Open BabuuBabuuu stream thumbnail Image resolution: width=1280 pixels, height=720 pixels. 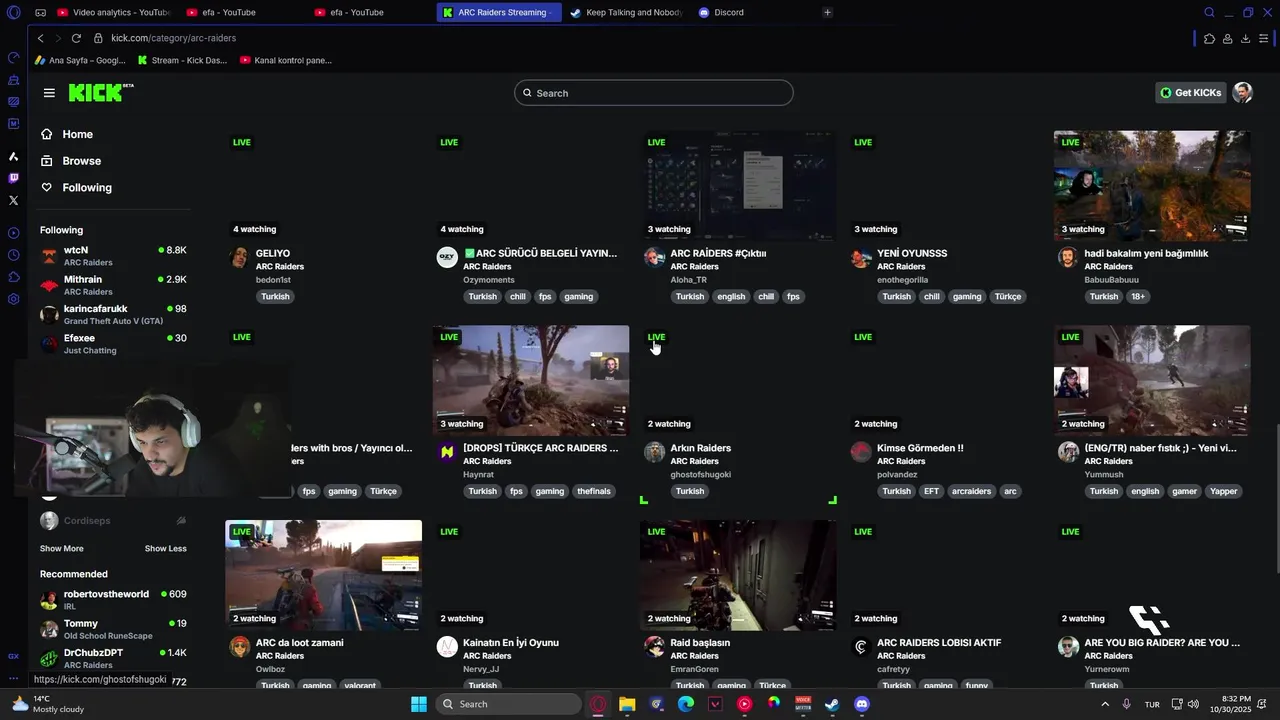1152,186
